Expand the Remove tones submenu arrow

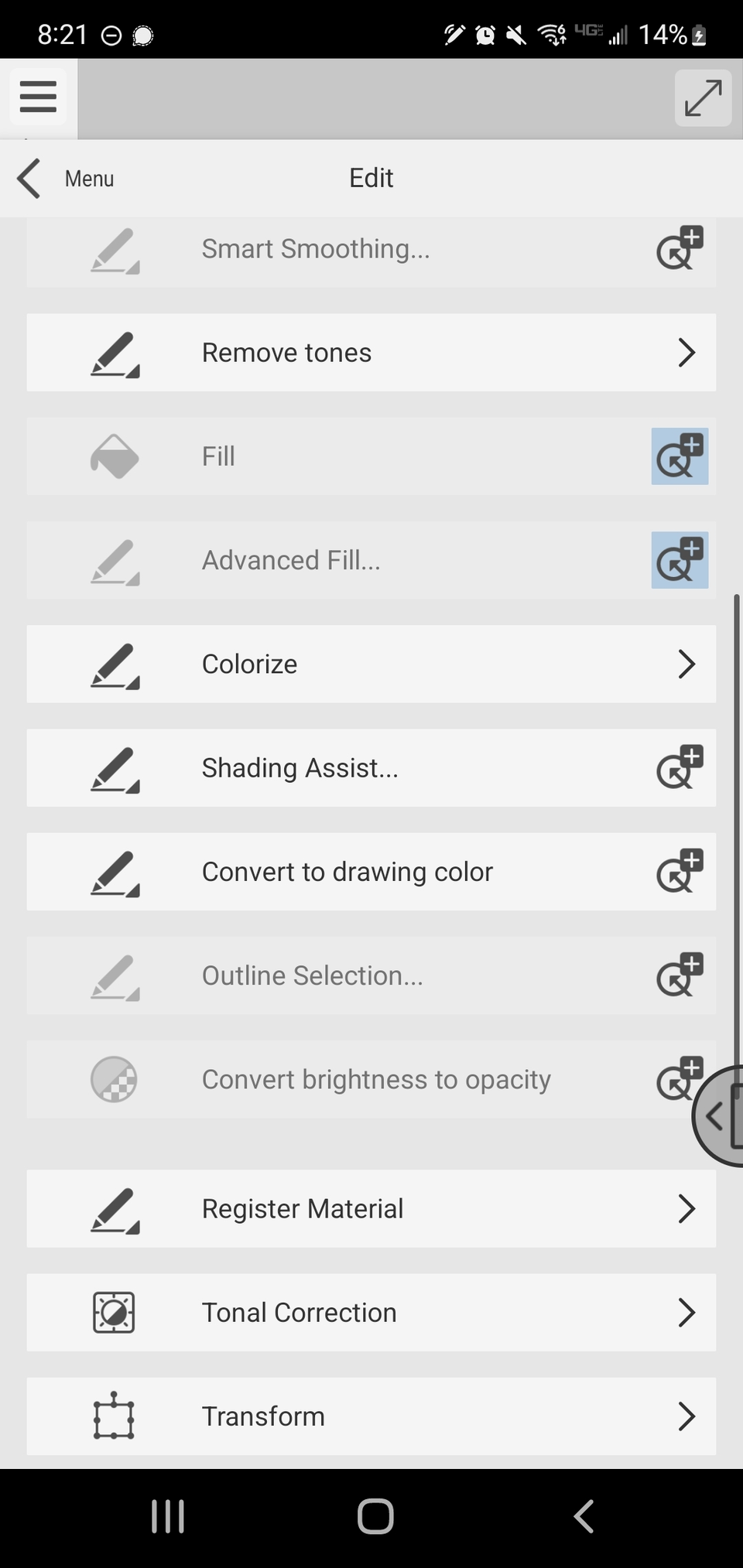(686, 353)
